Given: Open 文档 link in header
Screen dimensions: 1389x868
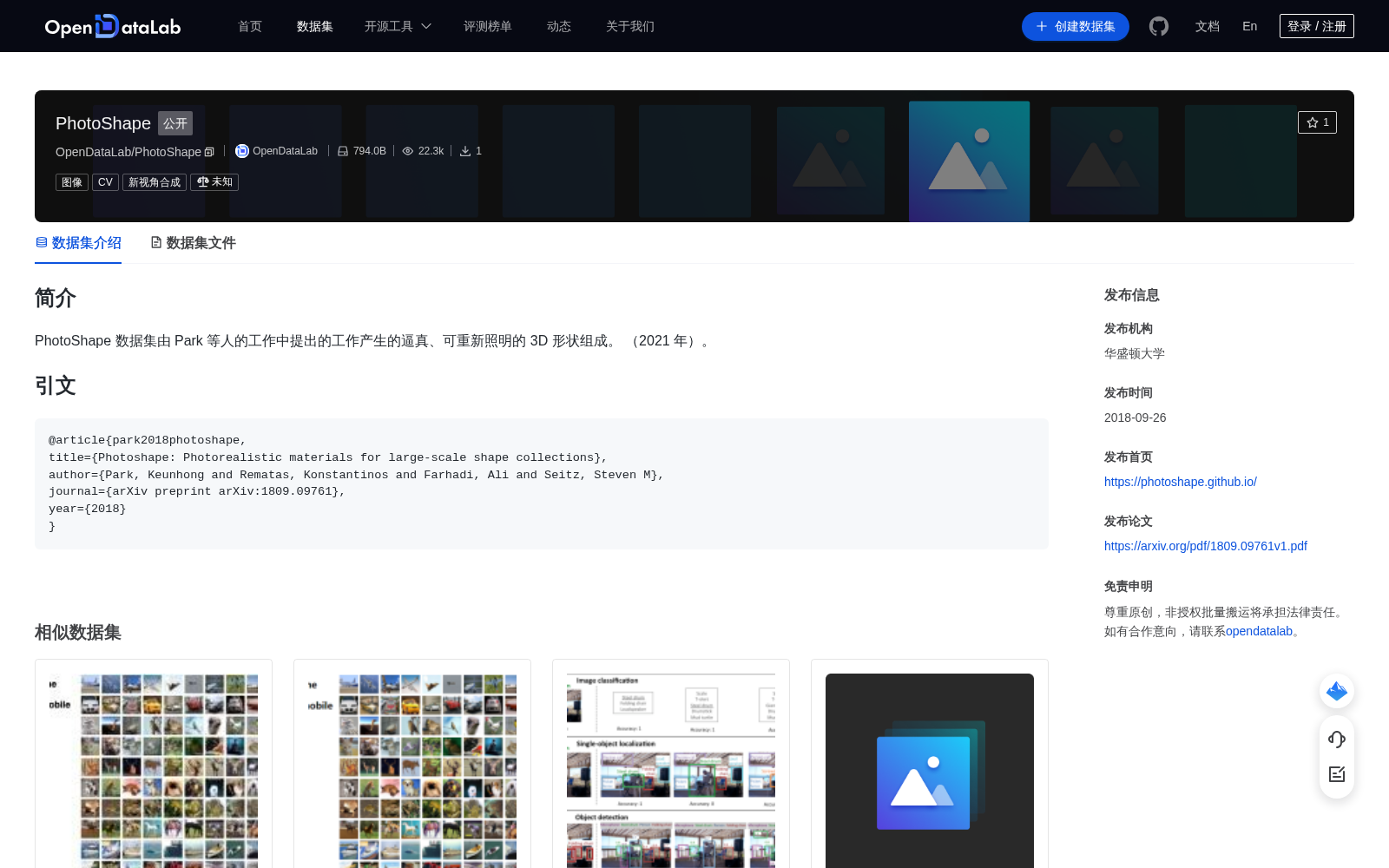Looking at the screenshot, I should click(x=1208, y=26).
